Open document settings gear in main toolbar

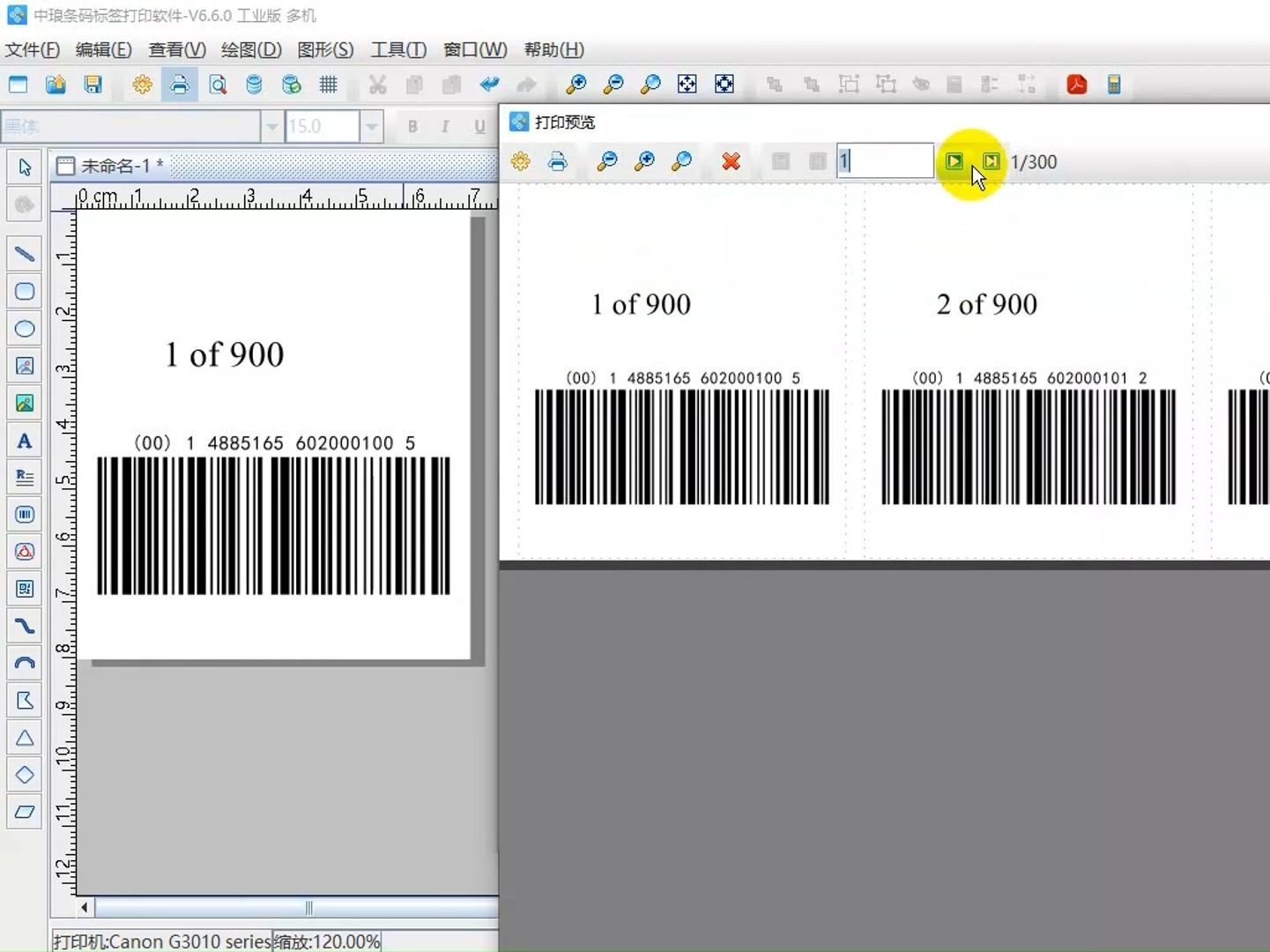point(142,85)
